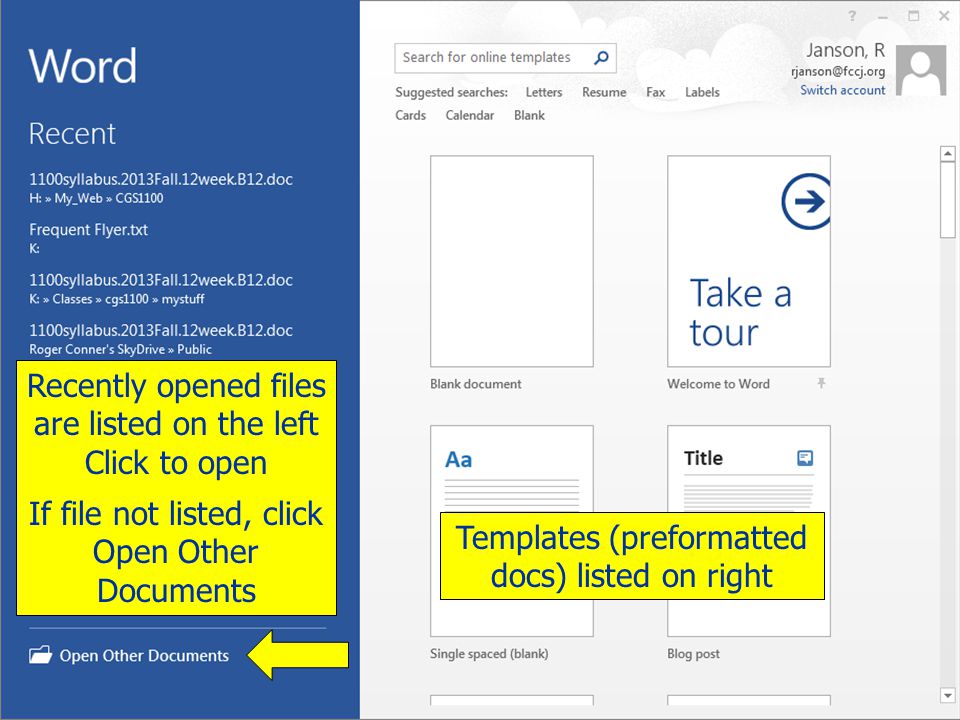
Task: Search suggested Letters templates
Action: pos(544,92)
